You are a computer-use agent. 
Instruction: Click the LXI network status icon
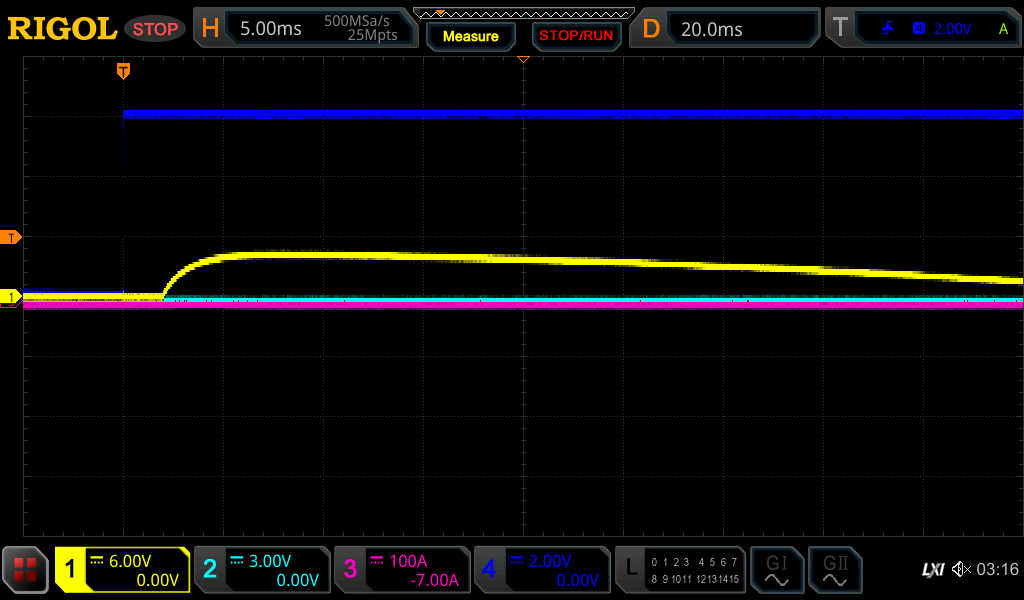click(932, 570)
